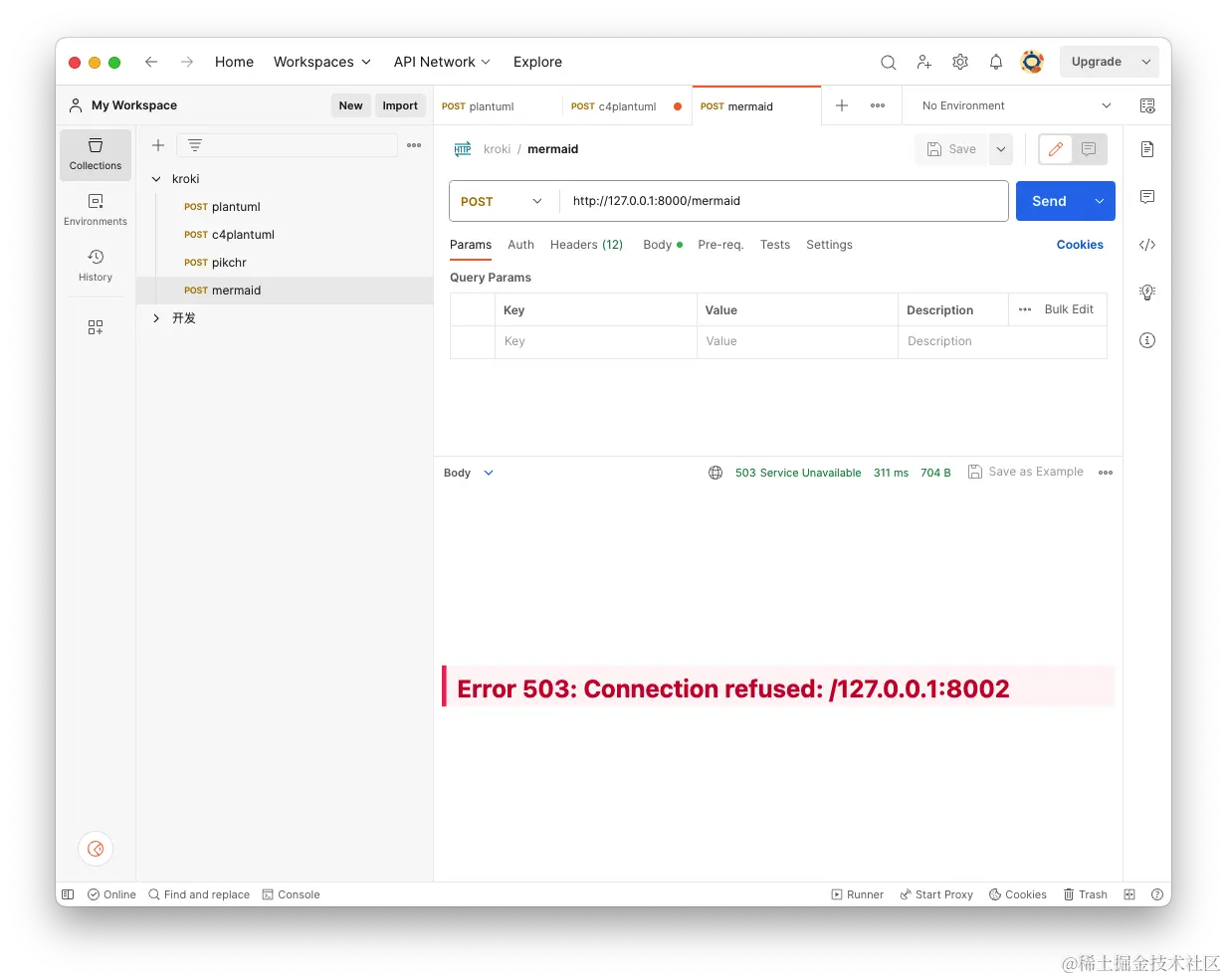Select the Auth tab
This screenshot has width=1227, height=980.
(520, 245)
